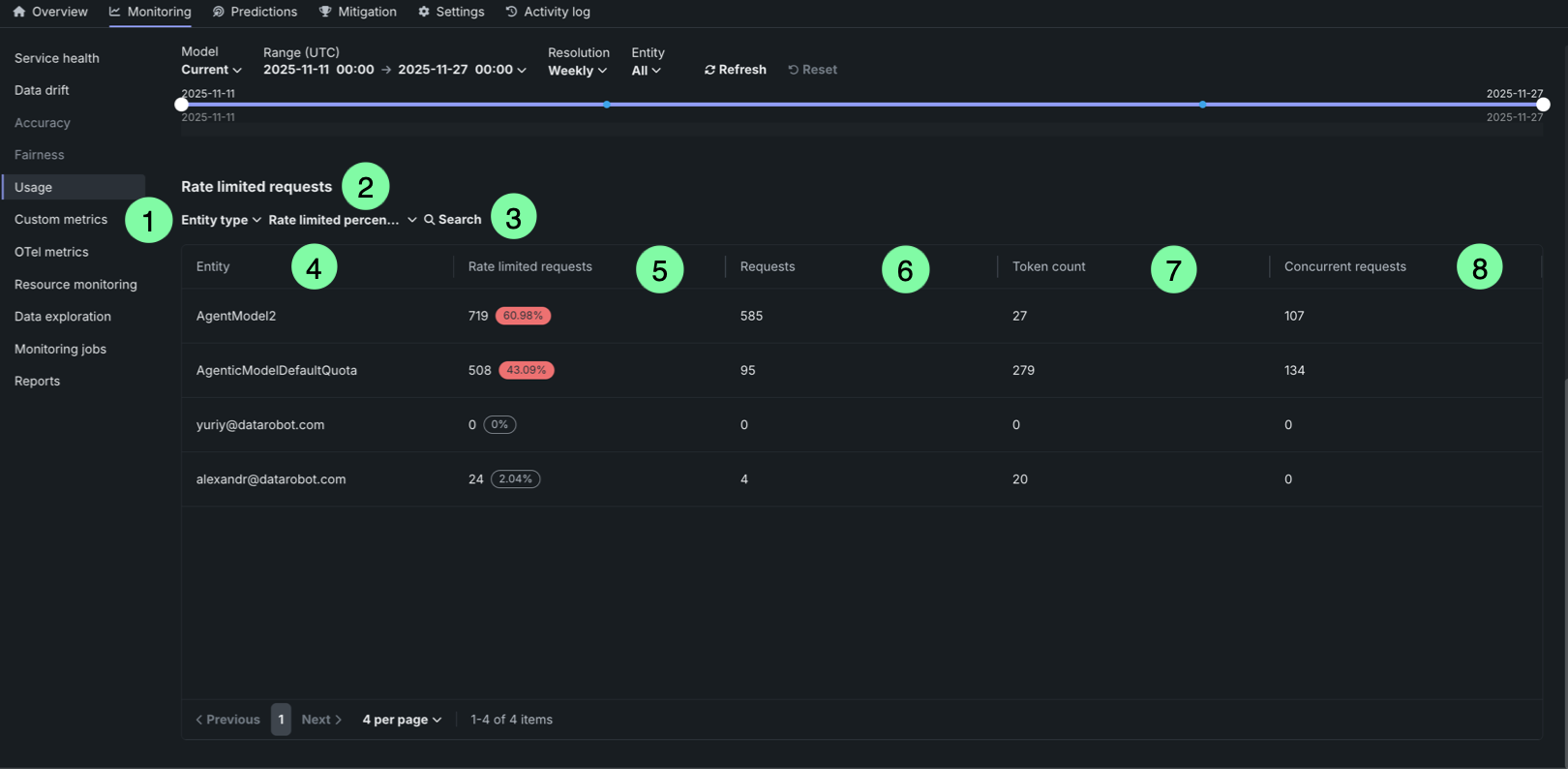Click the 1-4 of 4 items text
Screen dimensions: 1568x769
tap(511, 720)
